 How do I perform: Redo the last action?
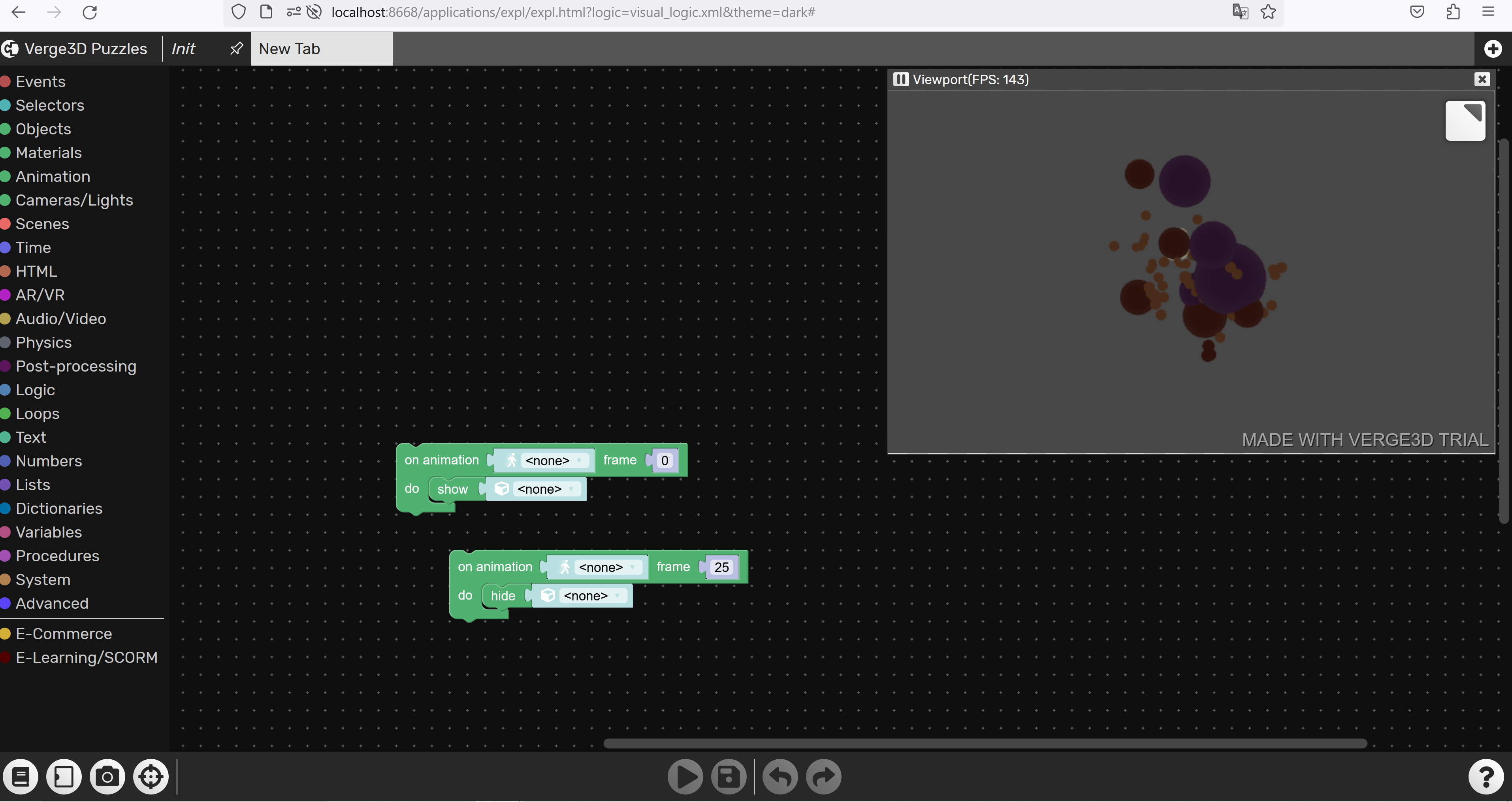823,777
